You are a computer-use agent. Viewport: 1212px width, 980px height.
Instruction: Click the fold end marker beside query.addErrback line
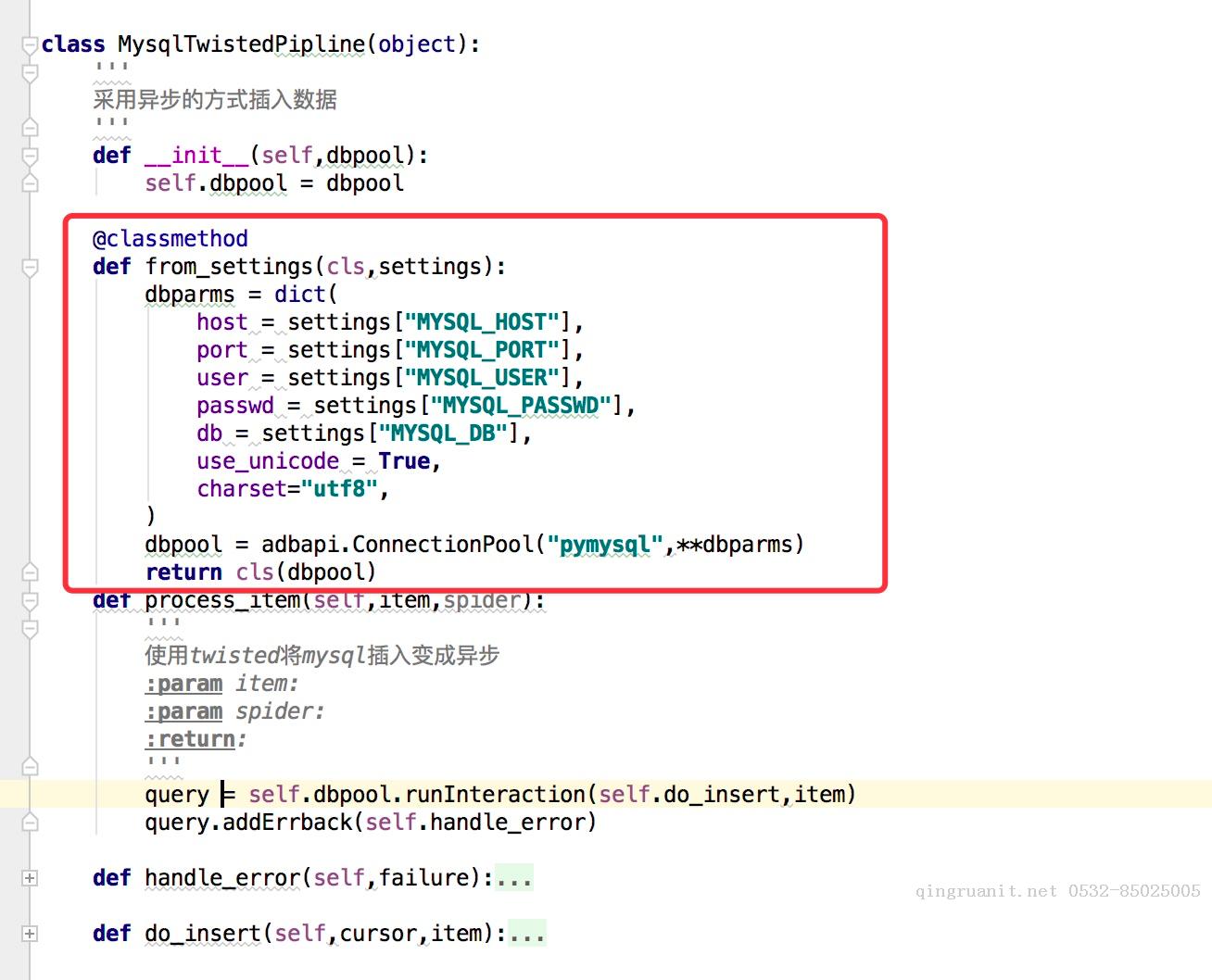coord(30,823)
